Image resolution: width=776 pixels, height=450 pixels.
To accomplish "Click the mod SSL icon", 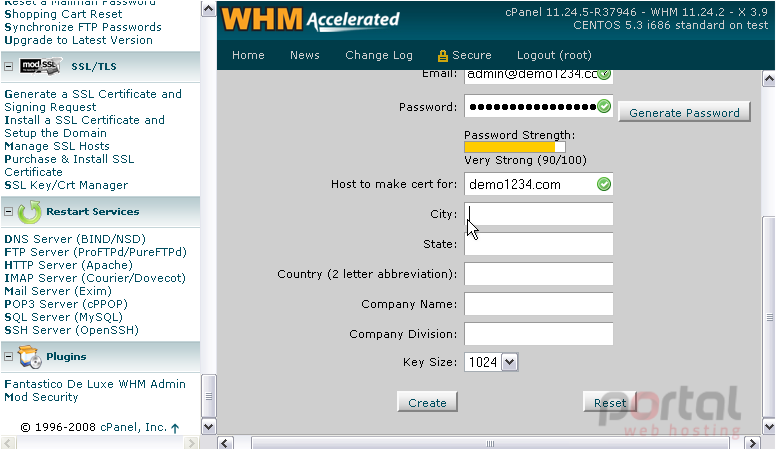I will [x=41, y=66].
